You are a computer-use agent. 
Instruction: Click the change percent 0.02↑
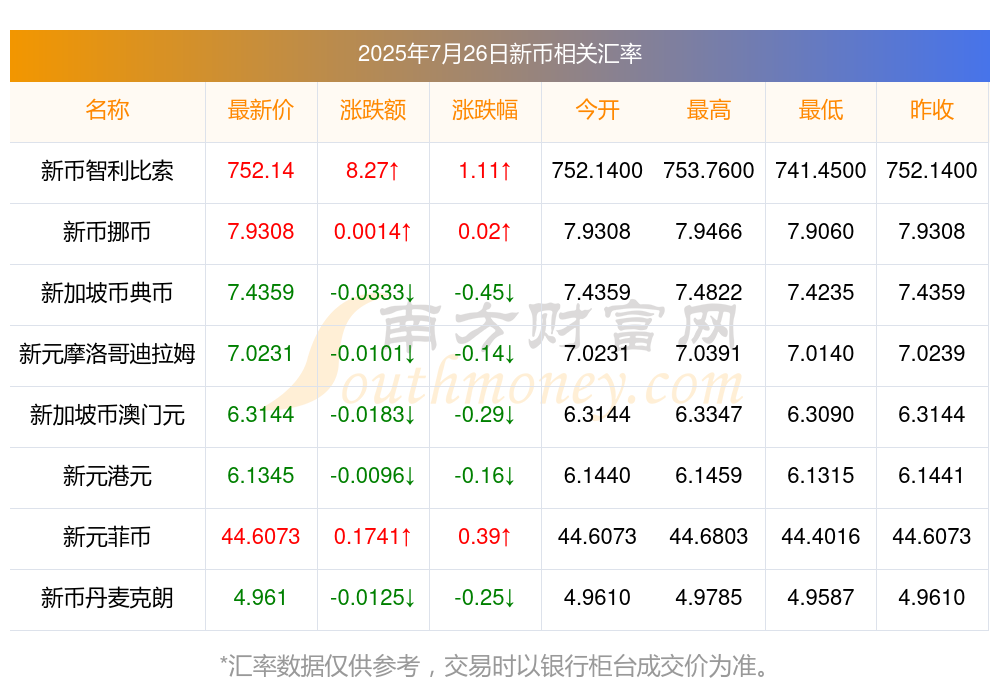tap(485, 232)
